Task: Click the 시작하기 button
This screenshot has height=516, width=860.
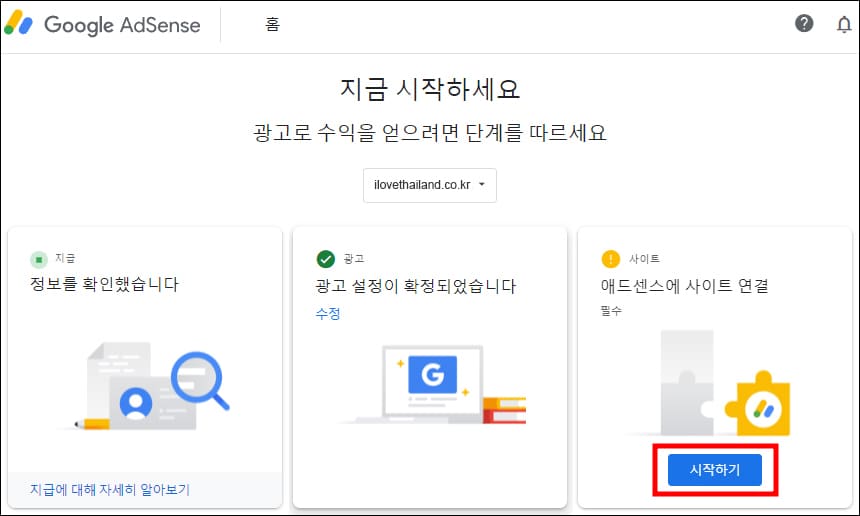Action: pos(715,470)
